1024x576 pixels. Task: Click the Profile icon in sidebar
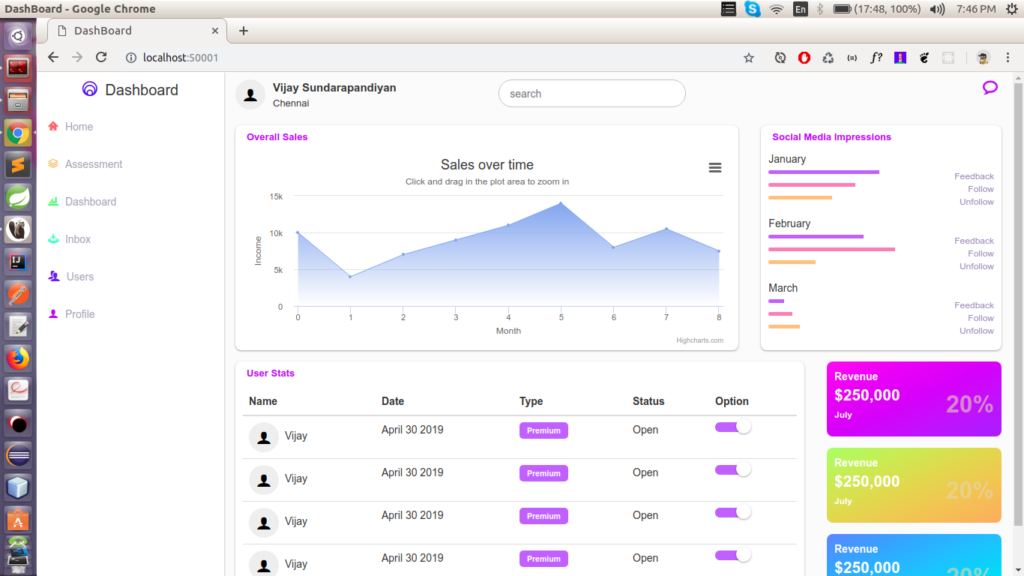(53, 314)
